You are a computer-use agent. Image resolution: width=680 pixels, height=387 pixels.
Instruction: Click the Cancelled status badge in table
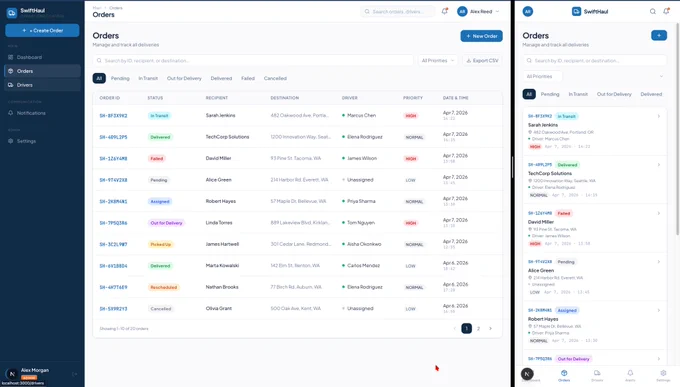click(160, 309)
